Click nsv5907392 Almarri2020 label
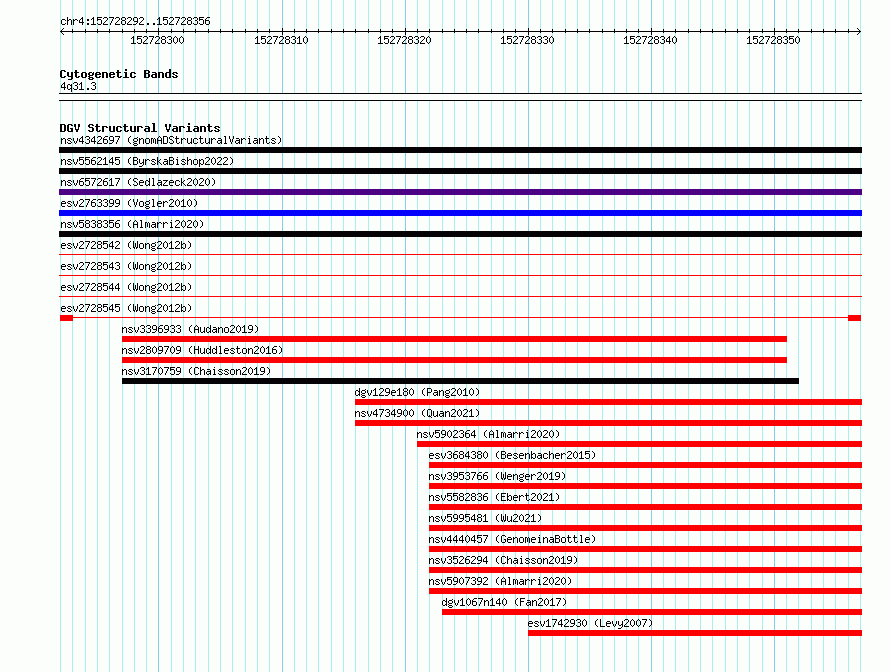Screen dimensions: 890x672 500,581
